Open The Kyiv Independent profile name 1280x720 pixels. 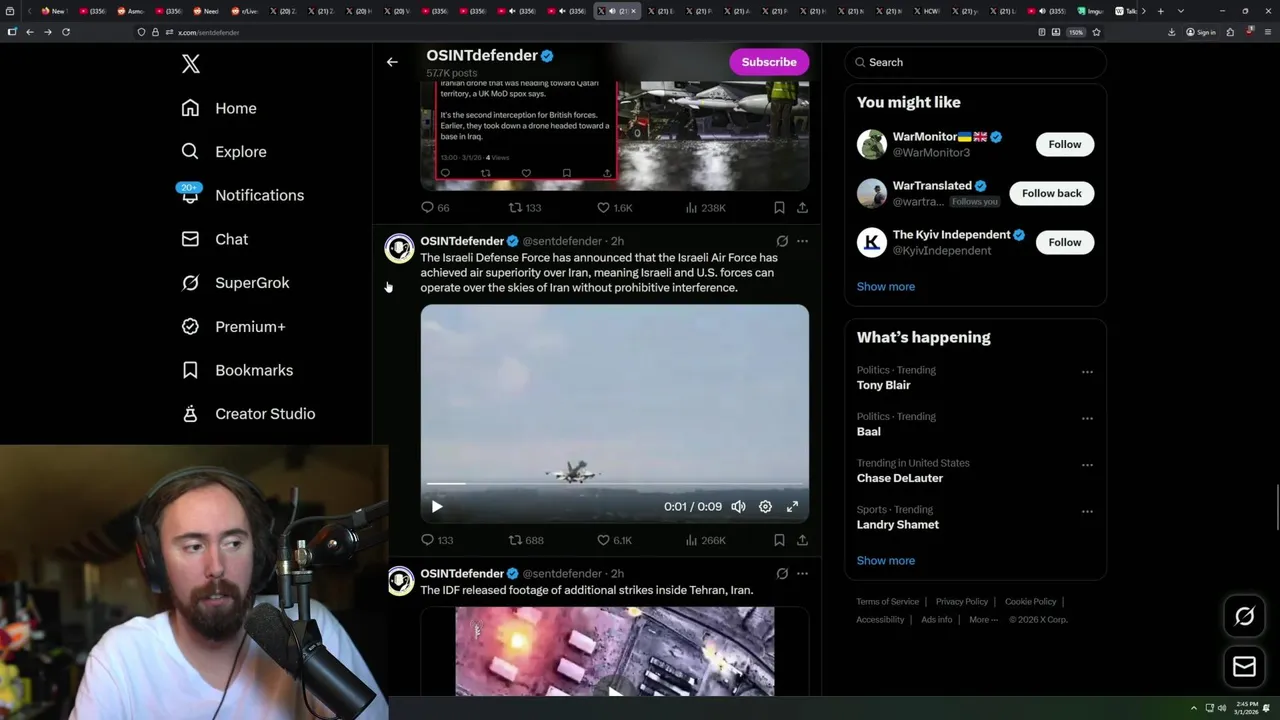[x=951, y=235]
